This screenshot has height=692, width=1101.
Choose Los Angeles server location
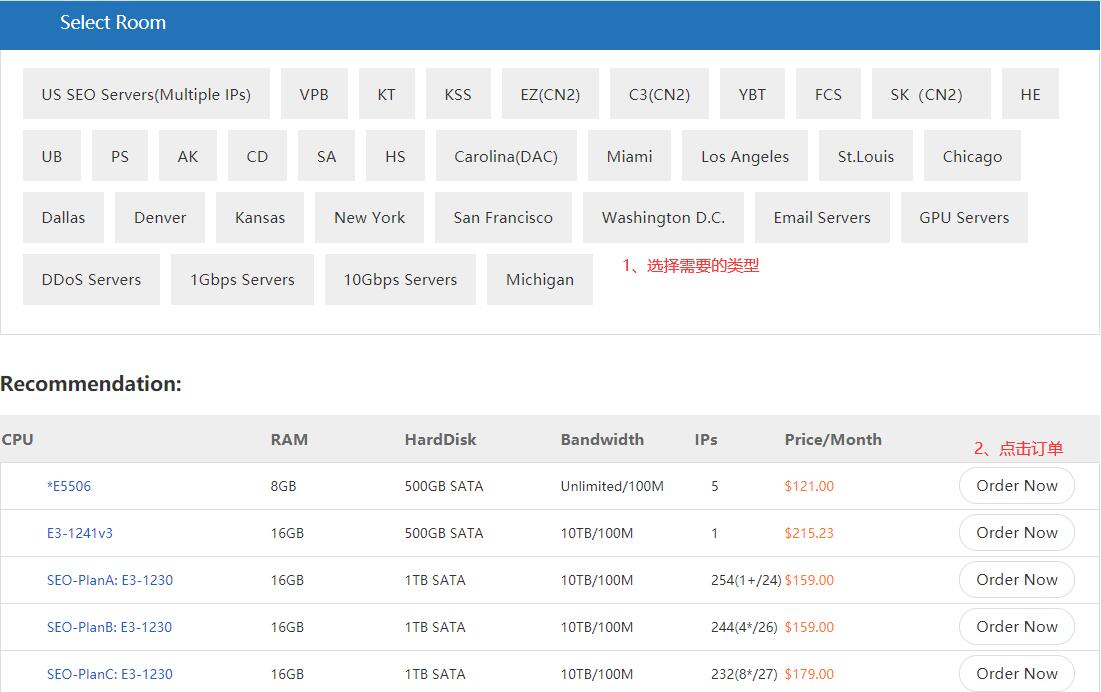[x=745, y=156]
